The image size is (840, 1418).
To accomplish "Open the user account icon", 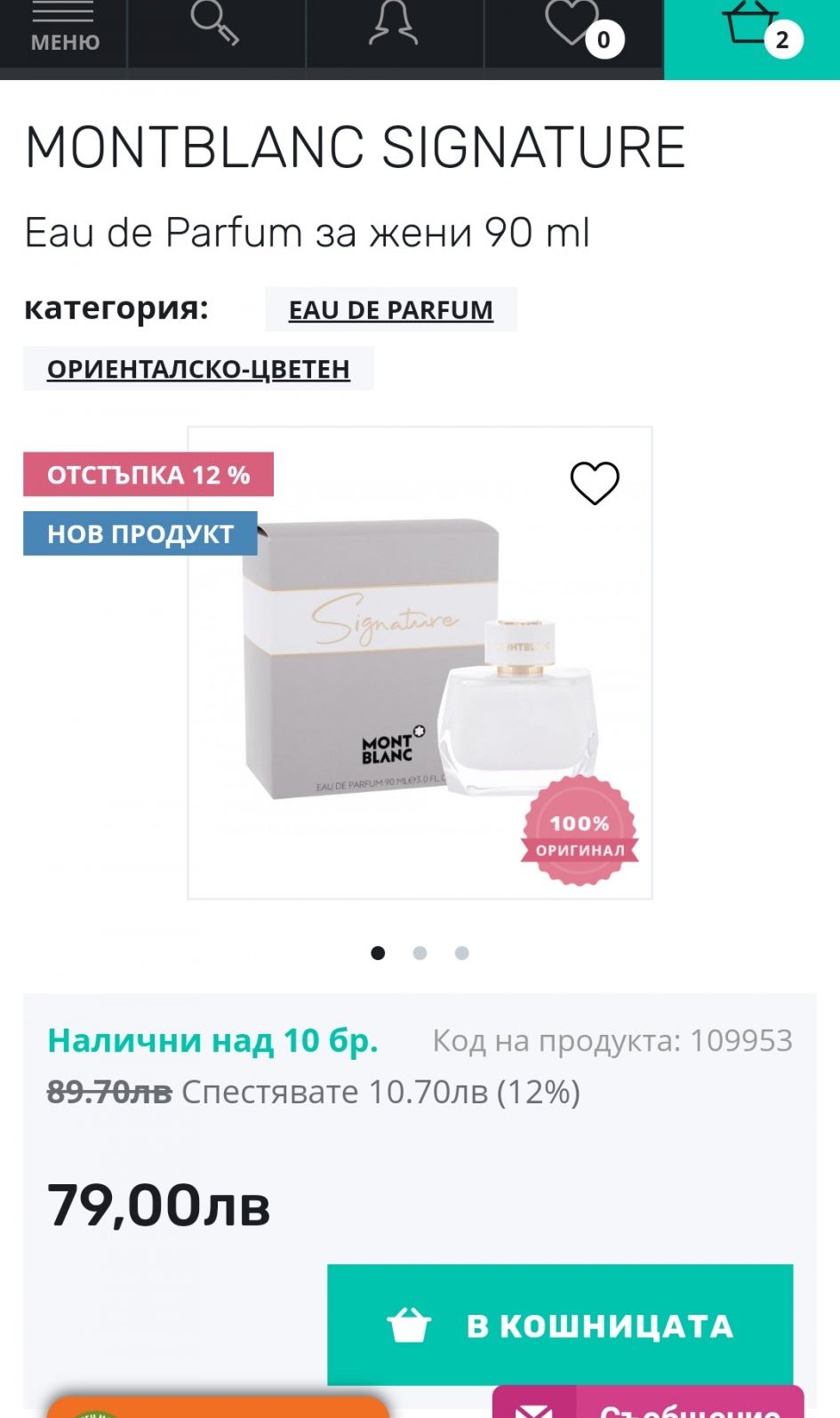I will click(x=394, y=23).
